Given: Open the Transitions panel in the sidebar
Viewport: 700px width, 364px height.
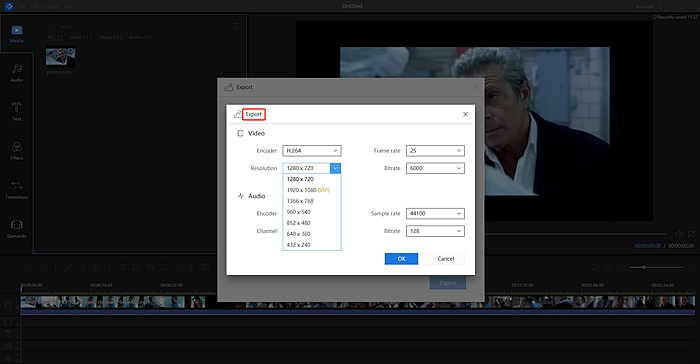Looking at the screenshot, I should pos(17,189).
